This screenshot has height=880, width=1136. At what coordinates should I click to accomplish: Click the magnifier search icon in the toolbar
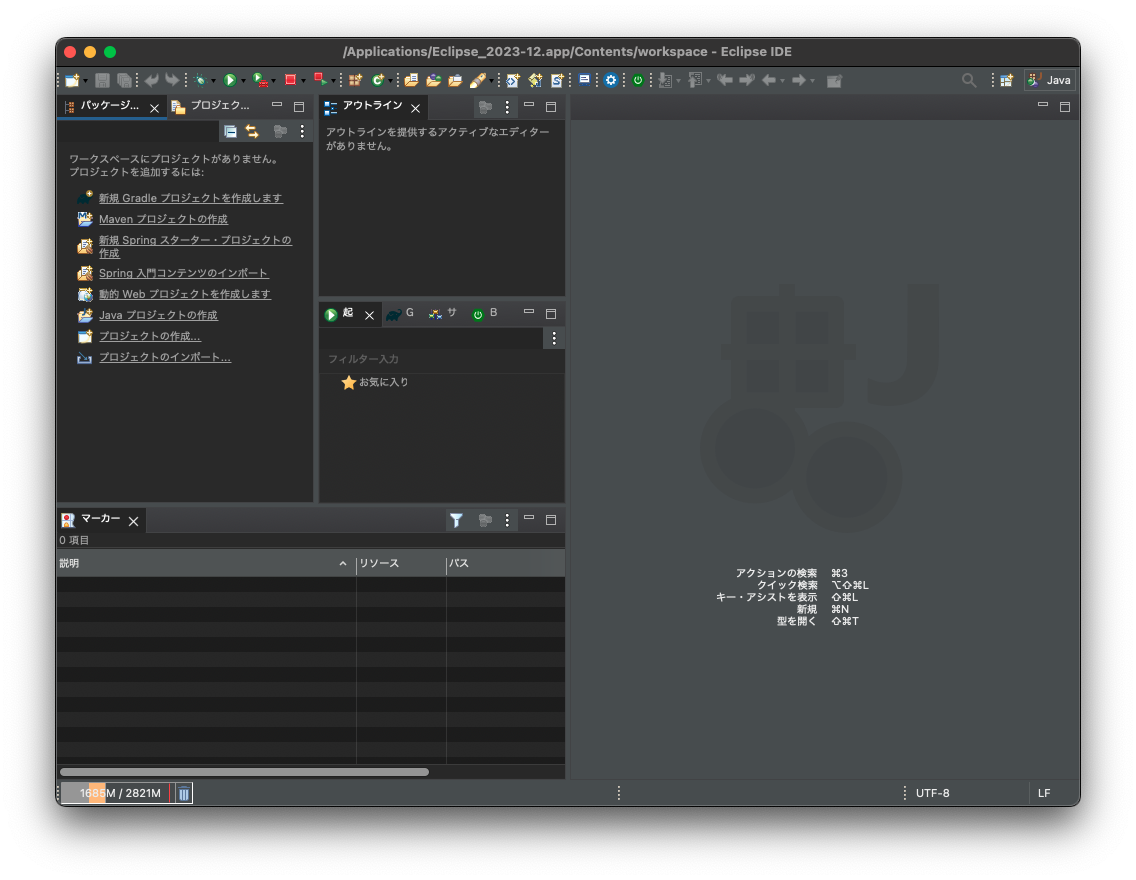click(x=969, y=80)
